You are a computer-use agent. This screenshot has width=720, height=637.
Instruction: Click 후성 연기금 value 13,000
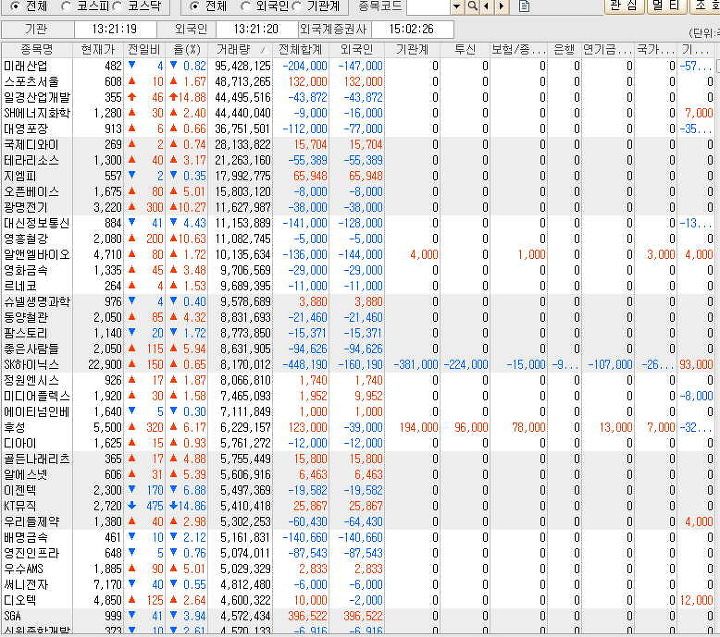[616, 428]
